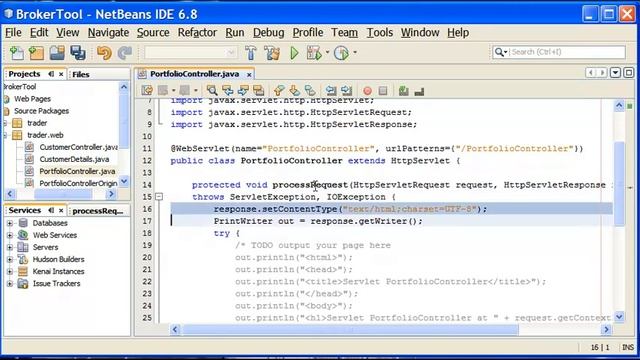This screenshot has width=640, height=360.
Task: Select the Projects tab
Action: 24,74
